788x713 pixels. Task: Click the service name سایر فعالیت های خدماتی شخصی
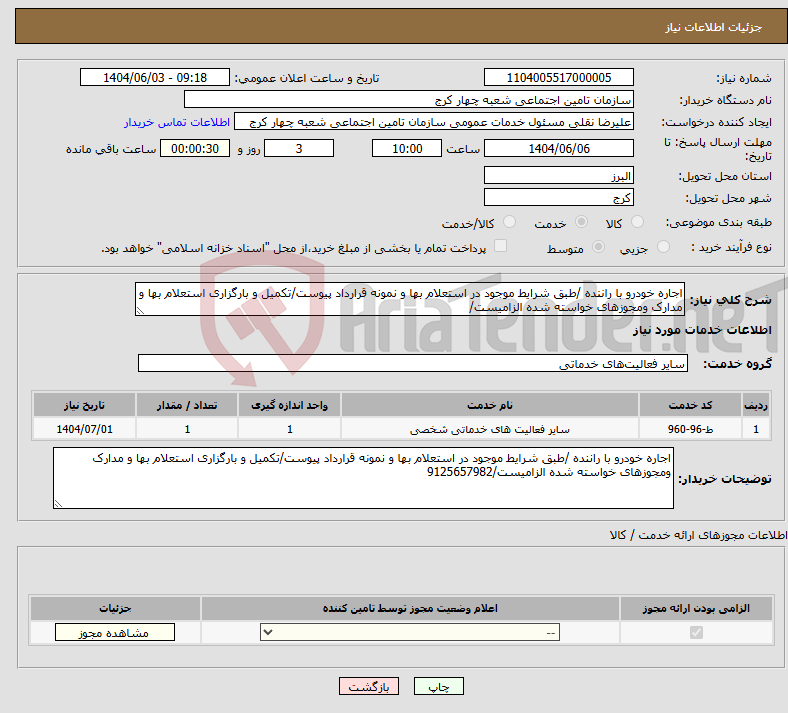pos(489,429)
